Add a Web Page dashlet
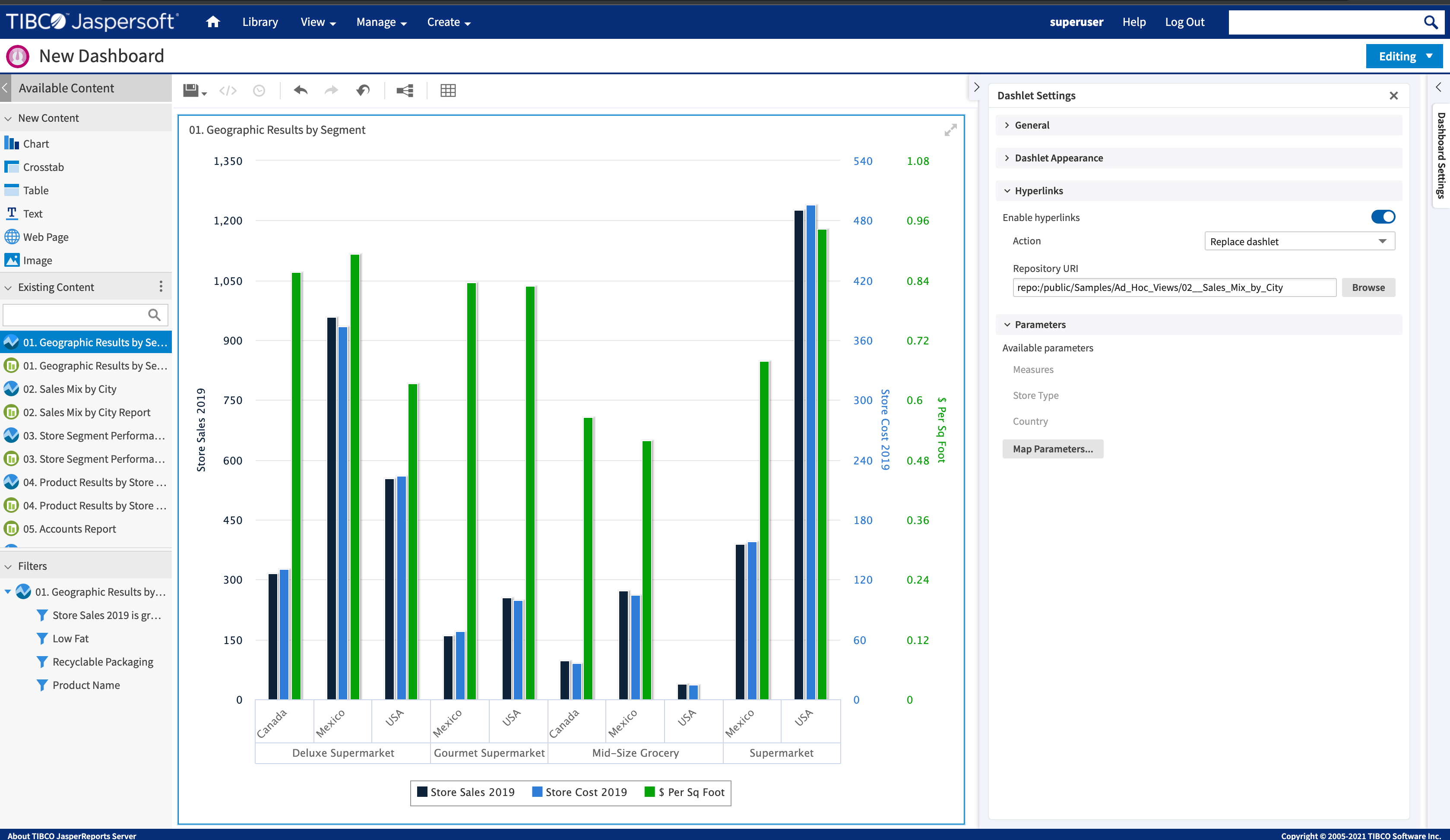Image resolution: width=1450 pixels, height=840 pixels. [36, 237]
